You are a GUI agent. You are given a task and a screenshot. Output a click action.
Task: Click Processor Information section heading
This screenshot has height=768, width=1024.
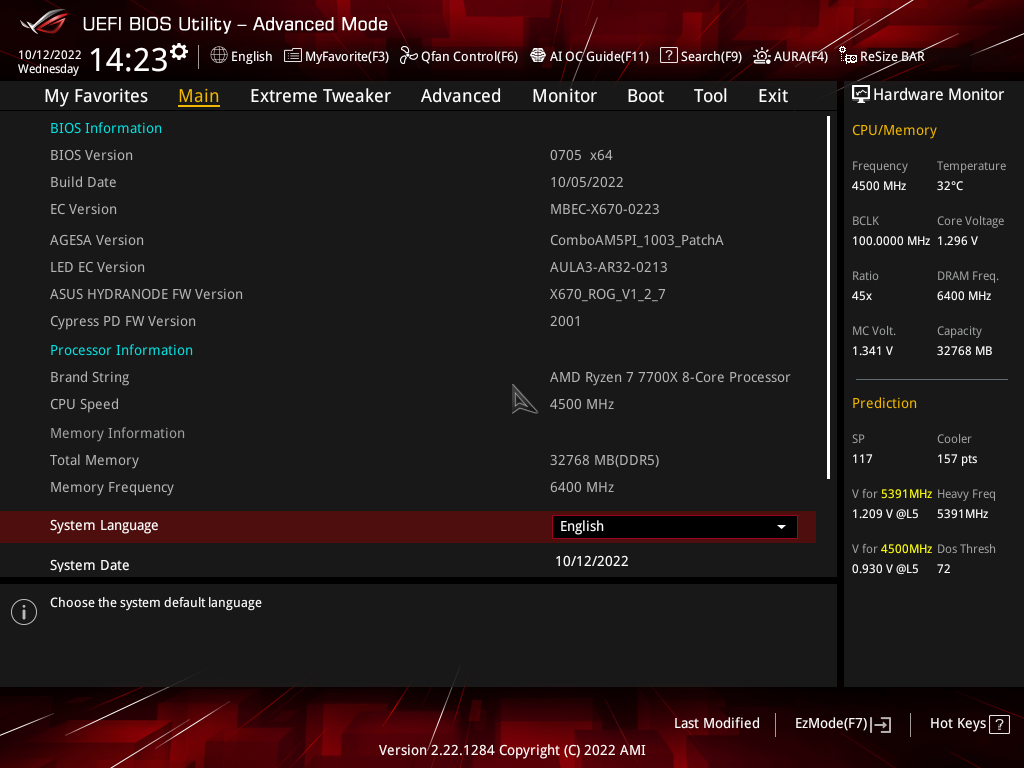point(121,350)
